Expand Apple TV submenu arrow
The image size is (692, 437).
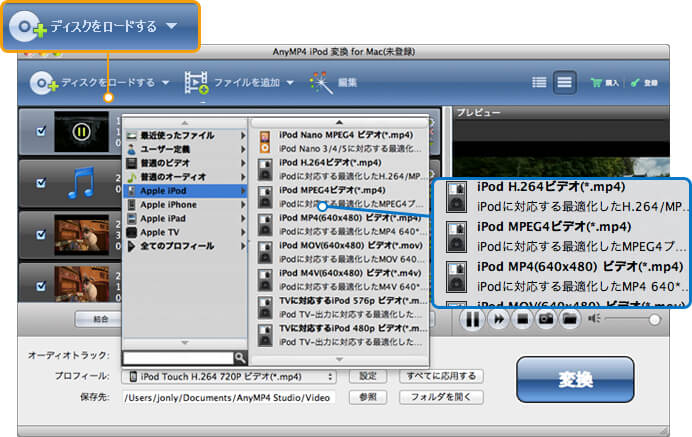243,232
